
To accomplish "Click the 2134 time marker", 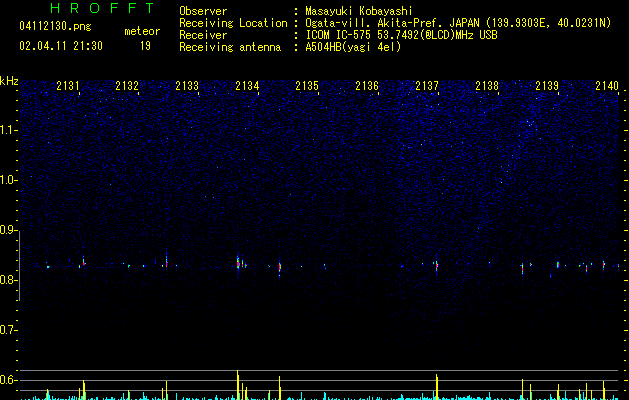I will pos(247,85).
